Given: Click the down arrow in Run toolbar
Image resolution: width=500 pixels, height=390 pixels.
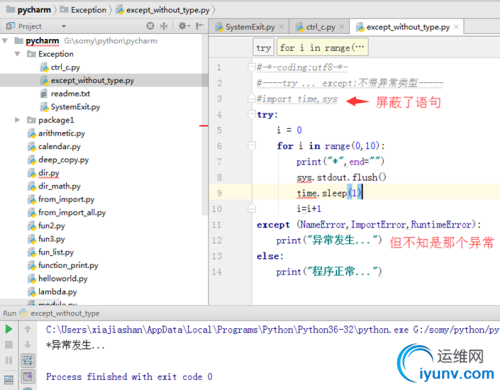Looking at the screenshot, I should tap(28, 345).
